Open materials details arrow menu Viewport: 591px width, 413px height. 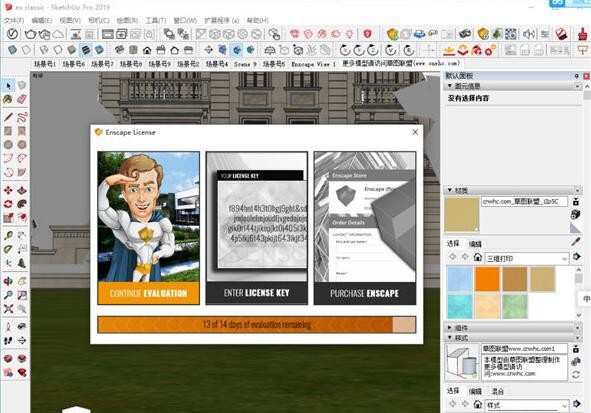(576, 257)
